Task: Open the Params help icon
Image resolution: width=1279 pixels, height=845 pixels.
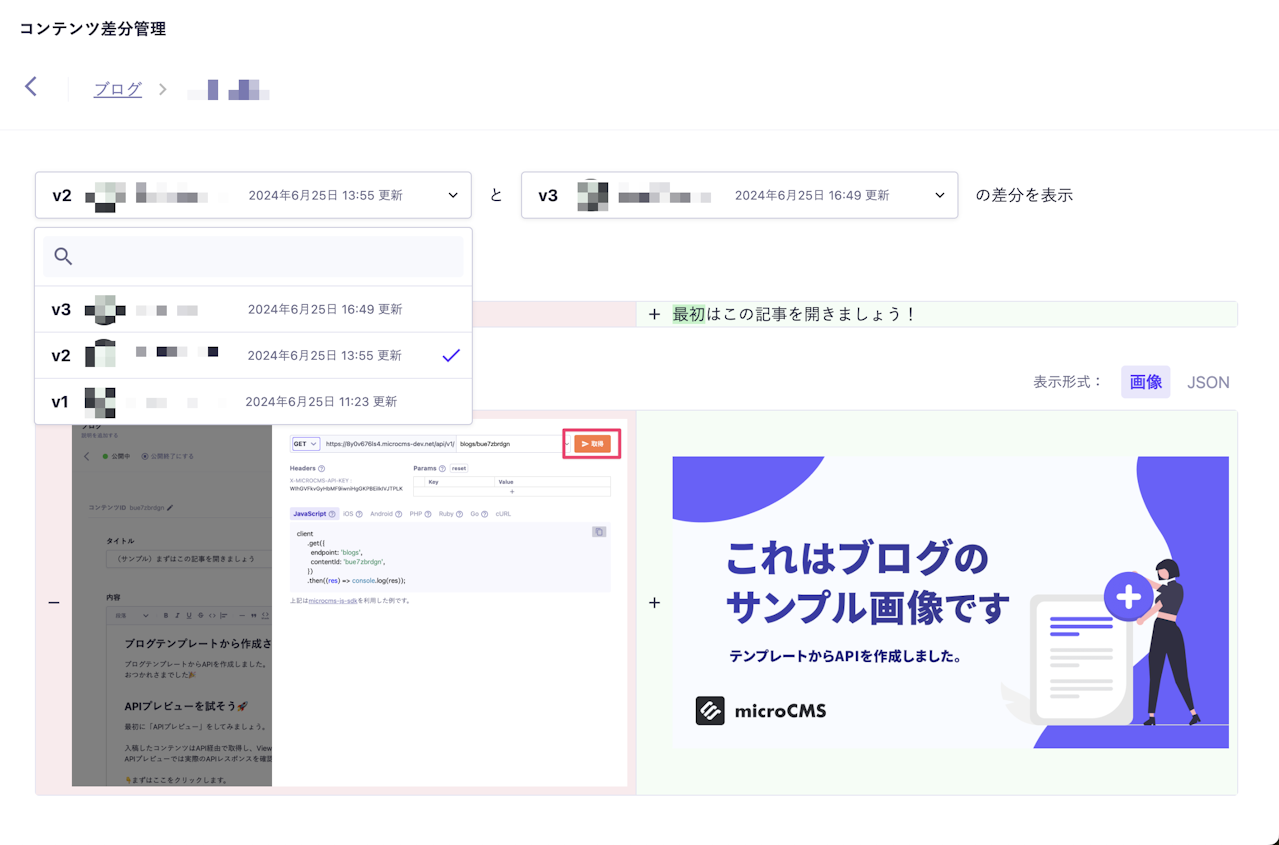Action: [442, 467]
